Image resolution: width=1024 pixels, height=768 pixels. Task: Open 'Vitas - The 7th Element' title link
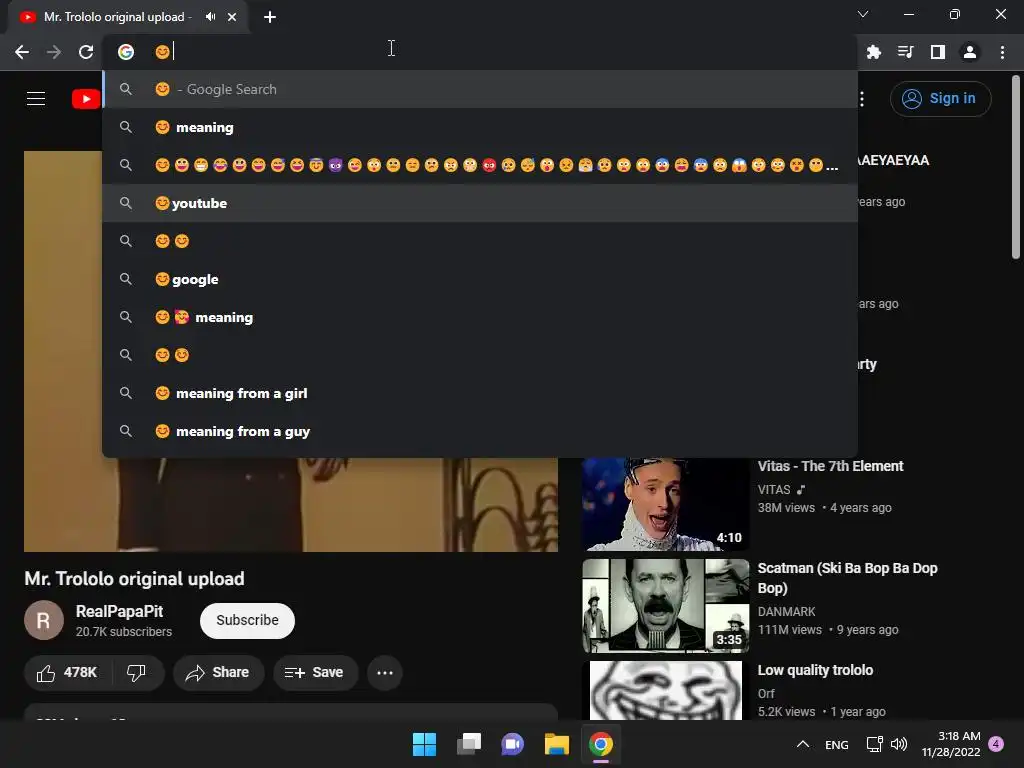point(830,466)
